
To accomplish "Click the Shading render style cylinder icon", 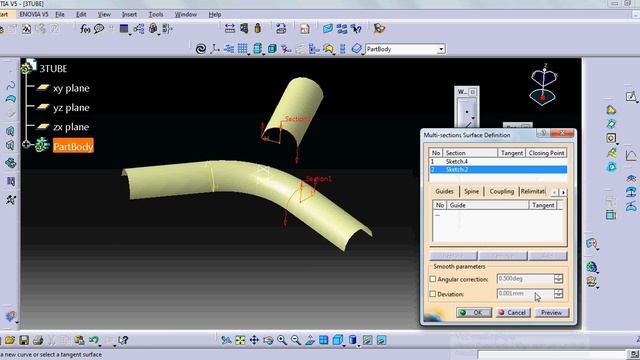I will tap(352, 340).
